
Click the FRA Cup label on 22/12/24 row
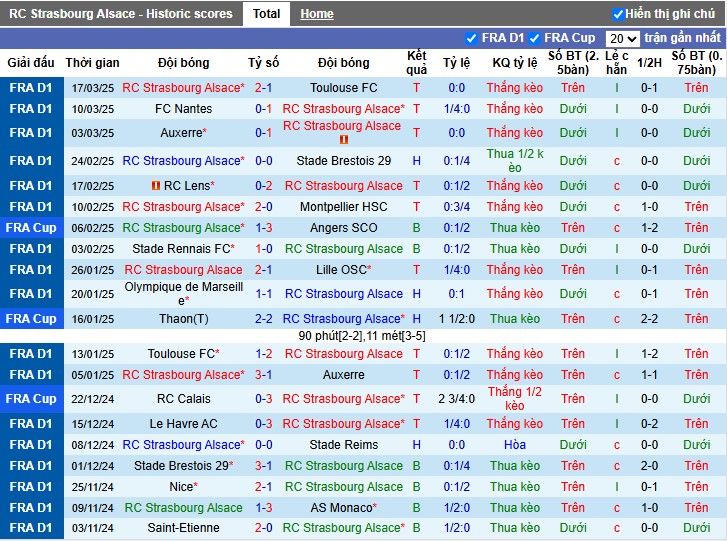(x=31, y=399)
